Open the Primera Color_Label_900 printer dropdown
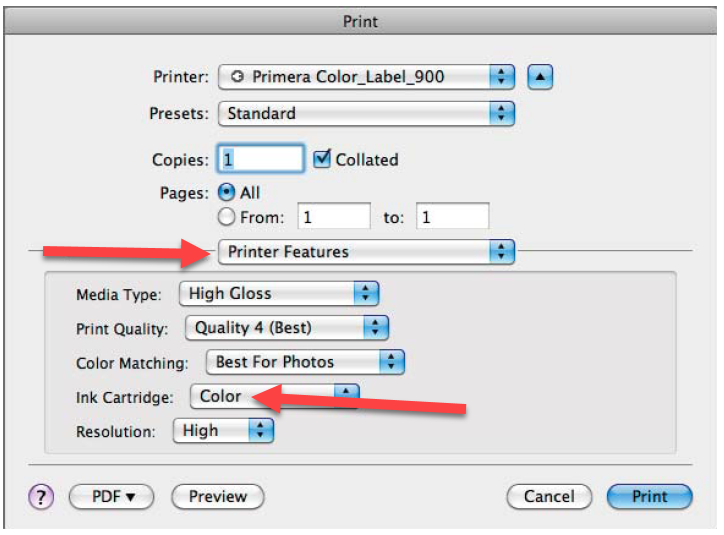This screenshot has width=724, height=535. click(x=366, y=77)
